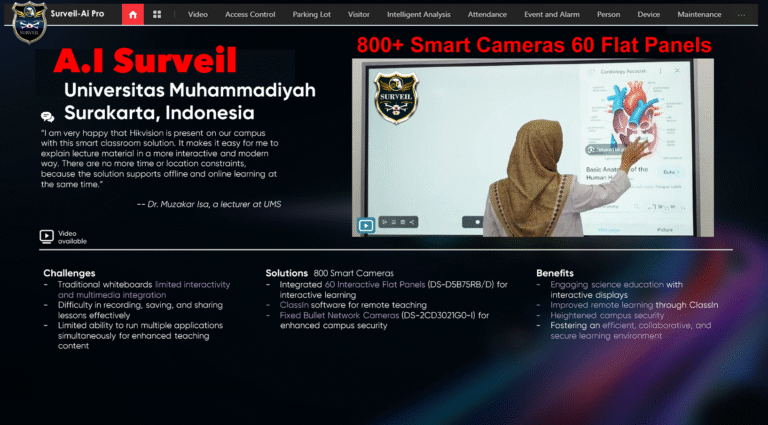Click the Solutions heading
Viewport: 768px width, 425px height.
click(x=287, y=273)
